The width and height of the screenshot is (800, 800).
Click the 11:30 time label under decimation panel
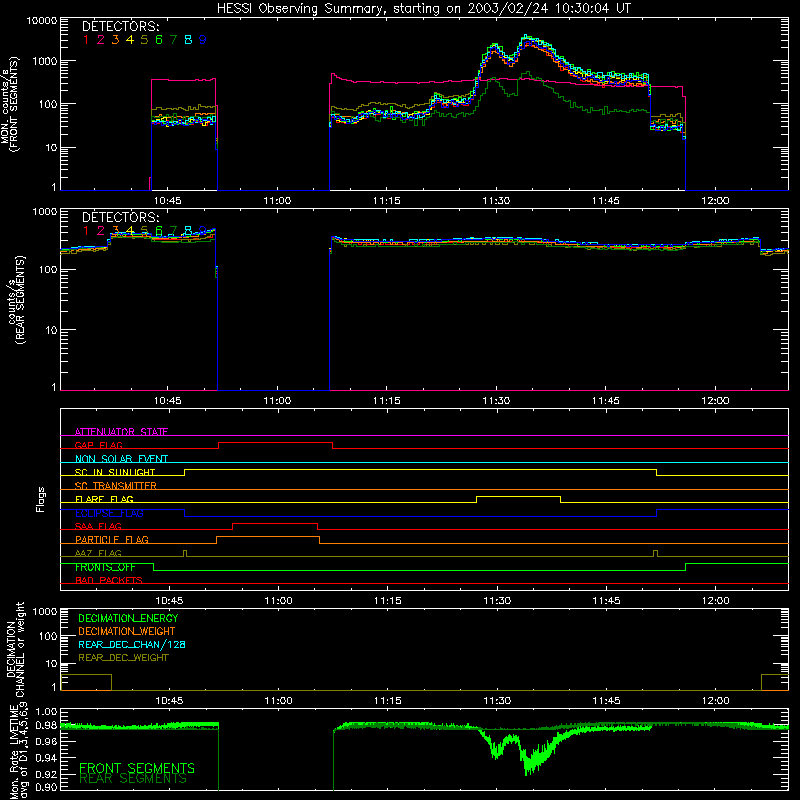[497, 701]
